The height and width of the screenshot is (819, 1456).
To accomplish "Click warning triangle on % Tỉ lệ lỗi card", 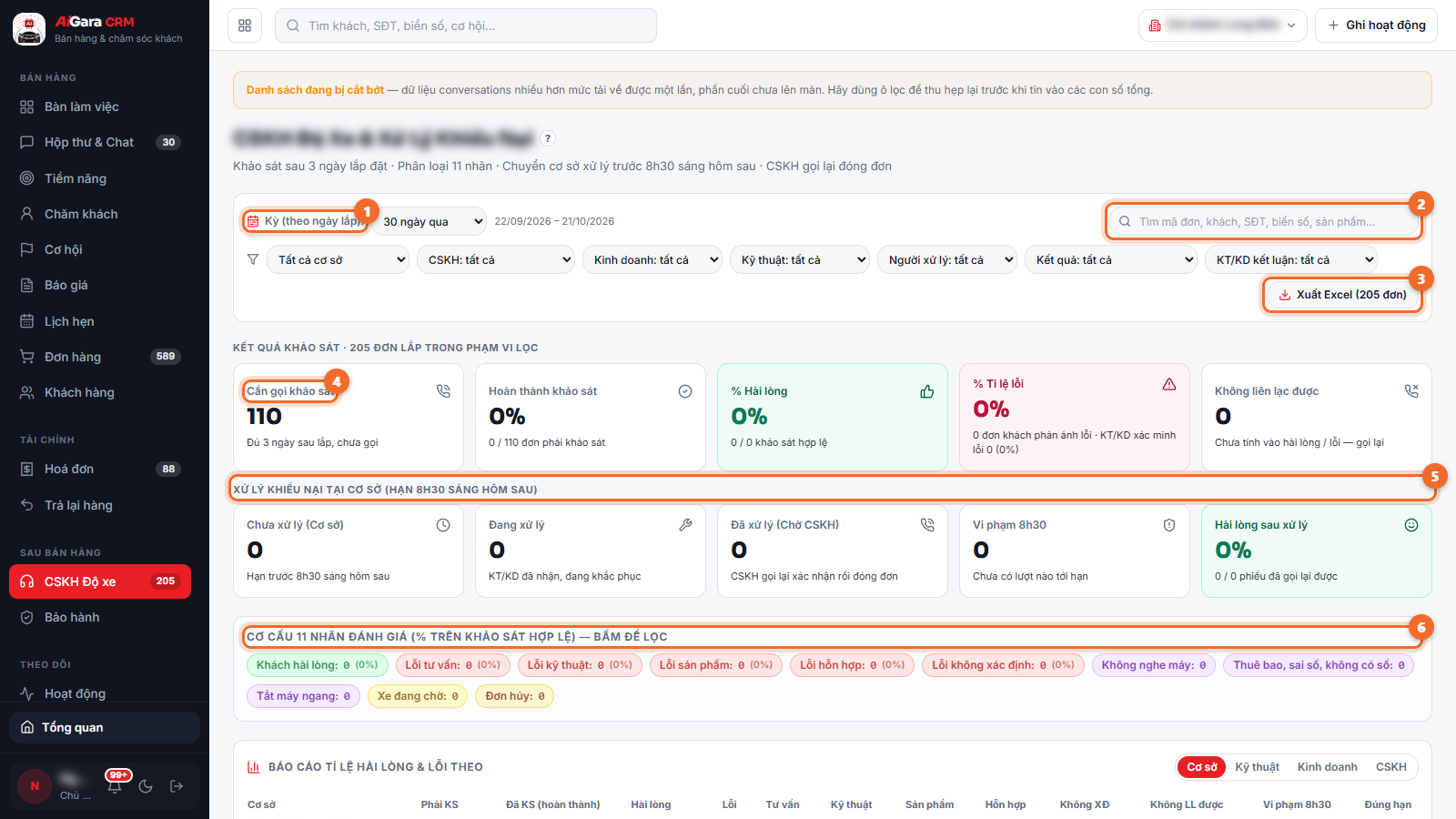I will (1169, 384).
